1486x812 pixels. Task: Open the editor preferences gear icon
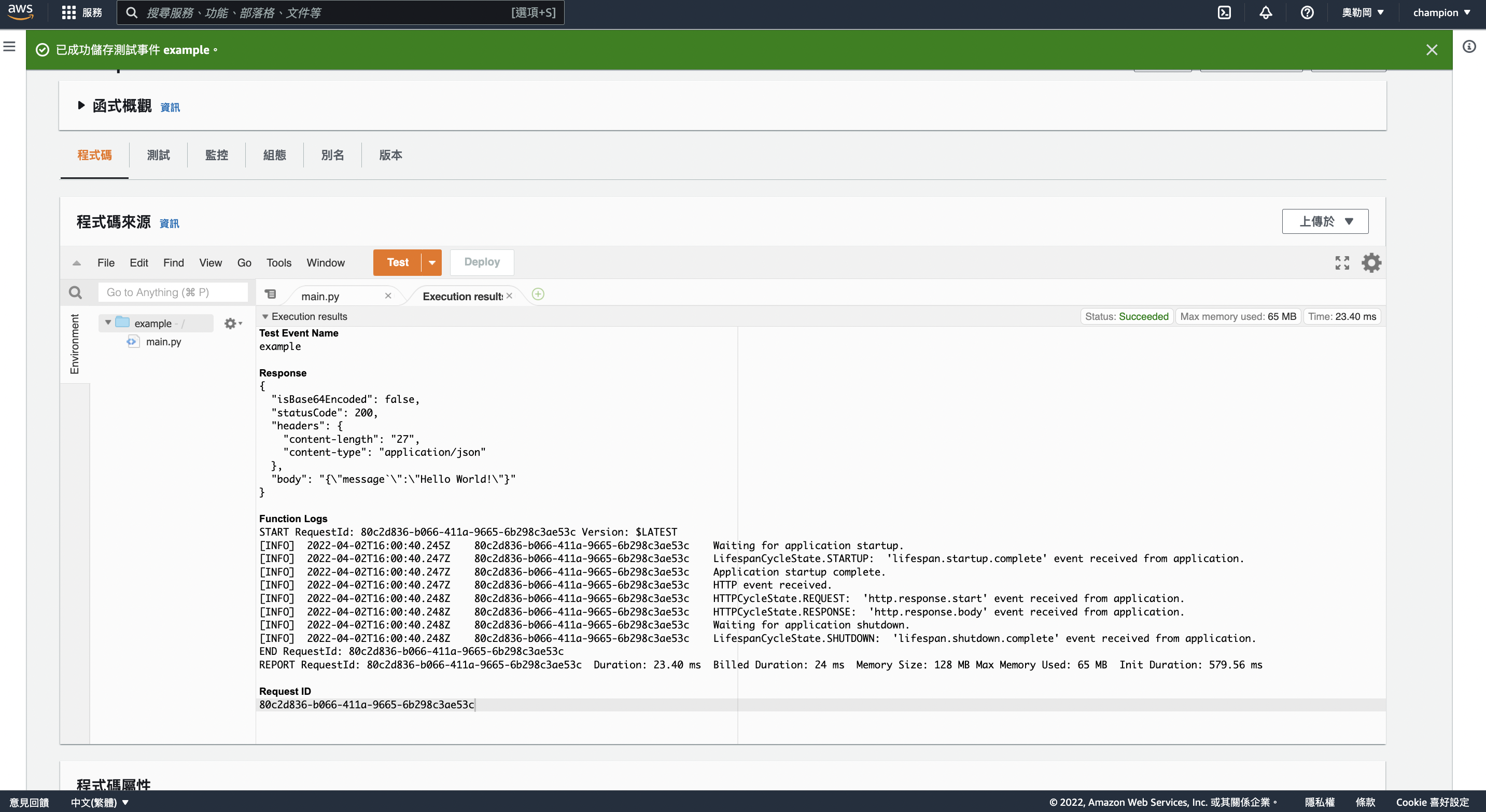[x=1371, y=263]
